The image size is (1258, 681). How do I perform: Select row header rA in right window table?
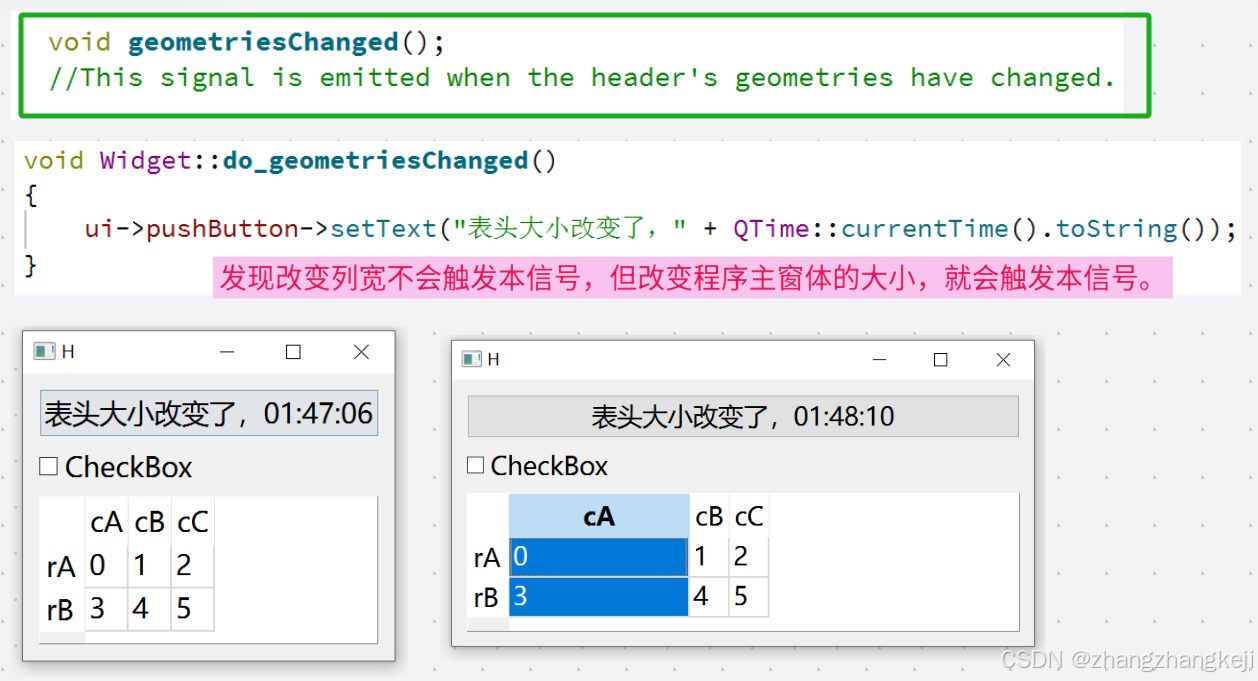pyautogui.click(x=488, y=557)
